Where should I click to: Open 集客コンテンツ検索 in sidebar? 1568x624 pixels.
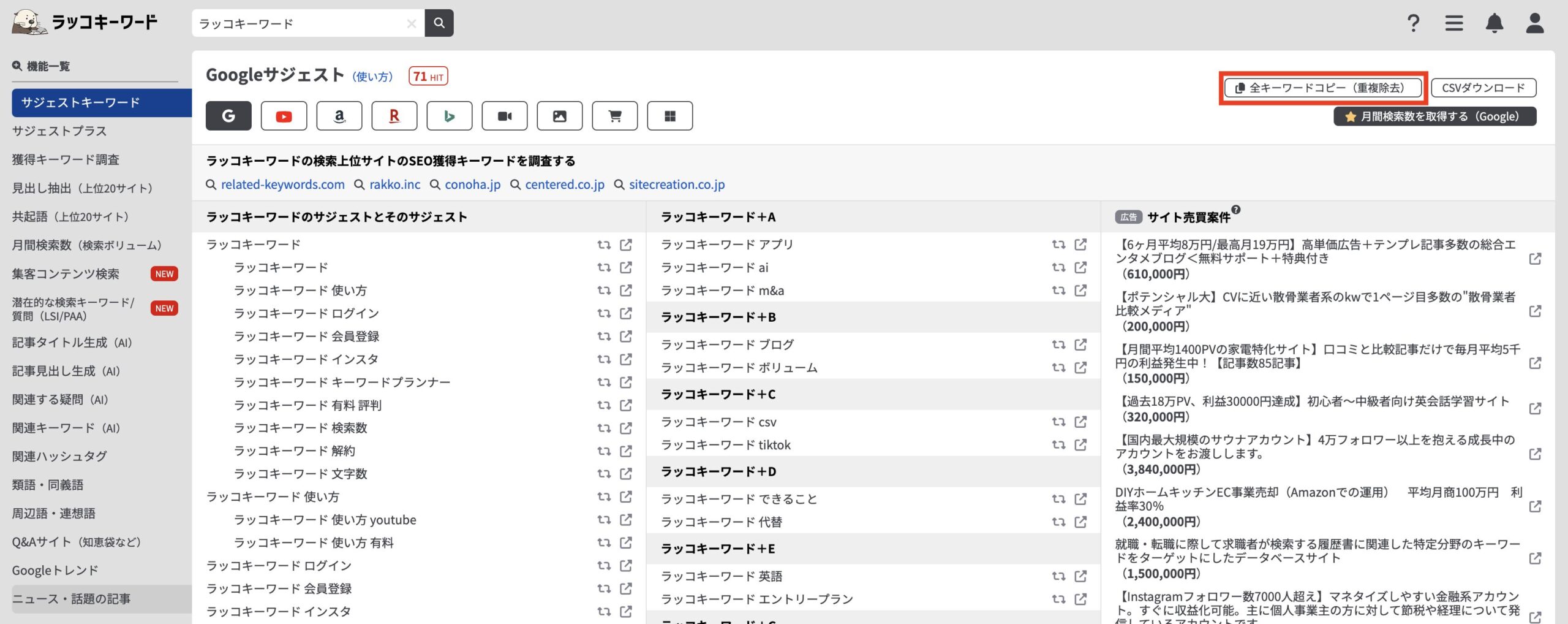[x=66, y=274]
